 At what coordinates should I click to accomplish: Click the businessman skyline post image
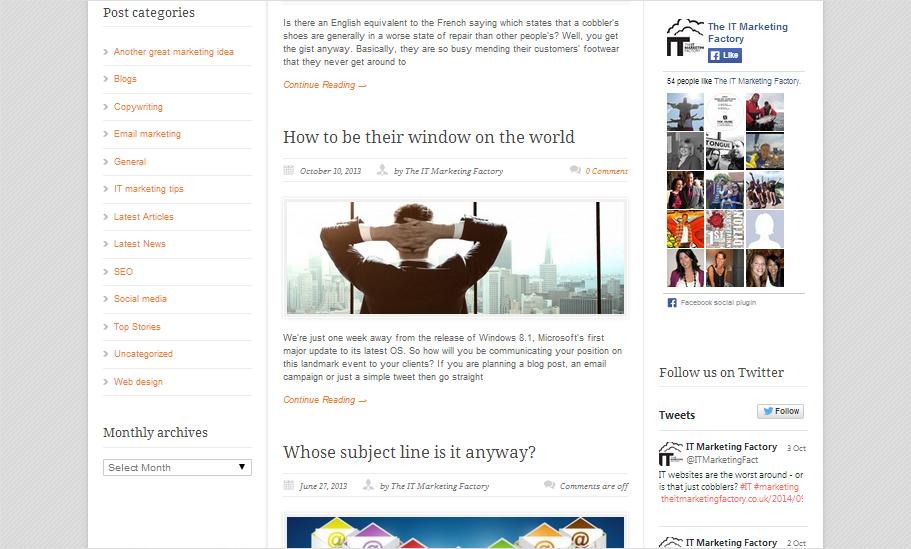(455, 258)
